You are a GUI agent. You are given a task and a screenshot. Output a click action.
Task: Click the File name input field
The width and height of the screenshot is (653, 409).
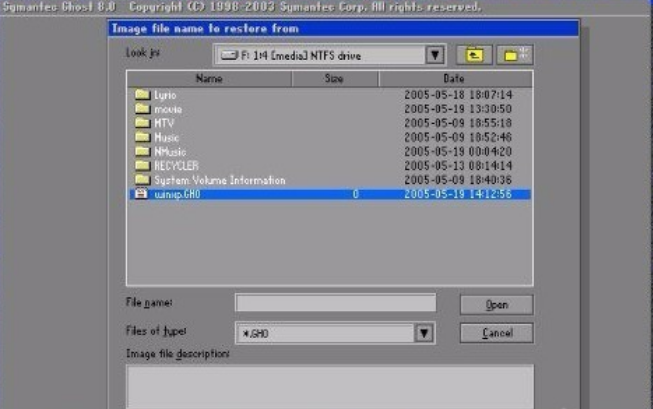(335, 304)
